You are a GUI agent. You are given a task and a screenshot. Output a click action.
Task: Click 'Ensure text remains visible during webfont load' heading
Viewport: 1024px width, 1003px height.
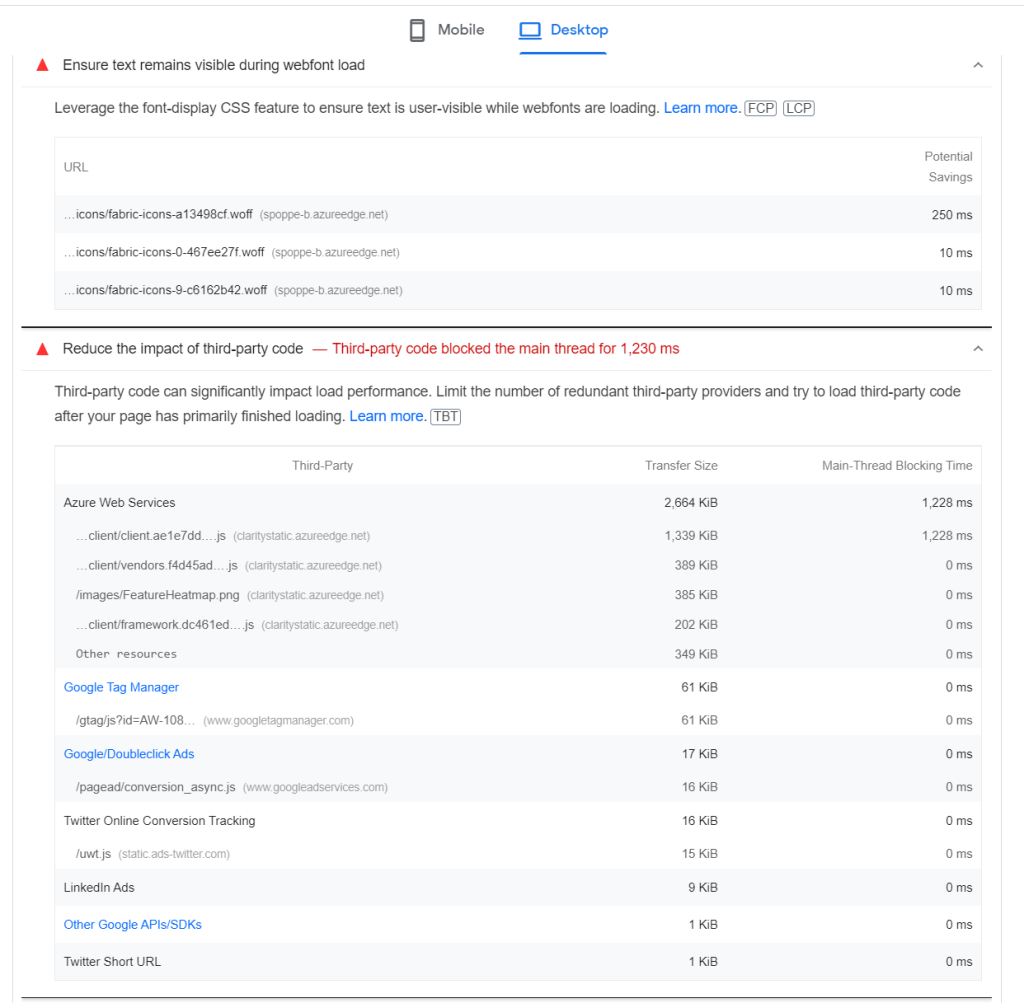[214, 65]
